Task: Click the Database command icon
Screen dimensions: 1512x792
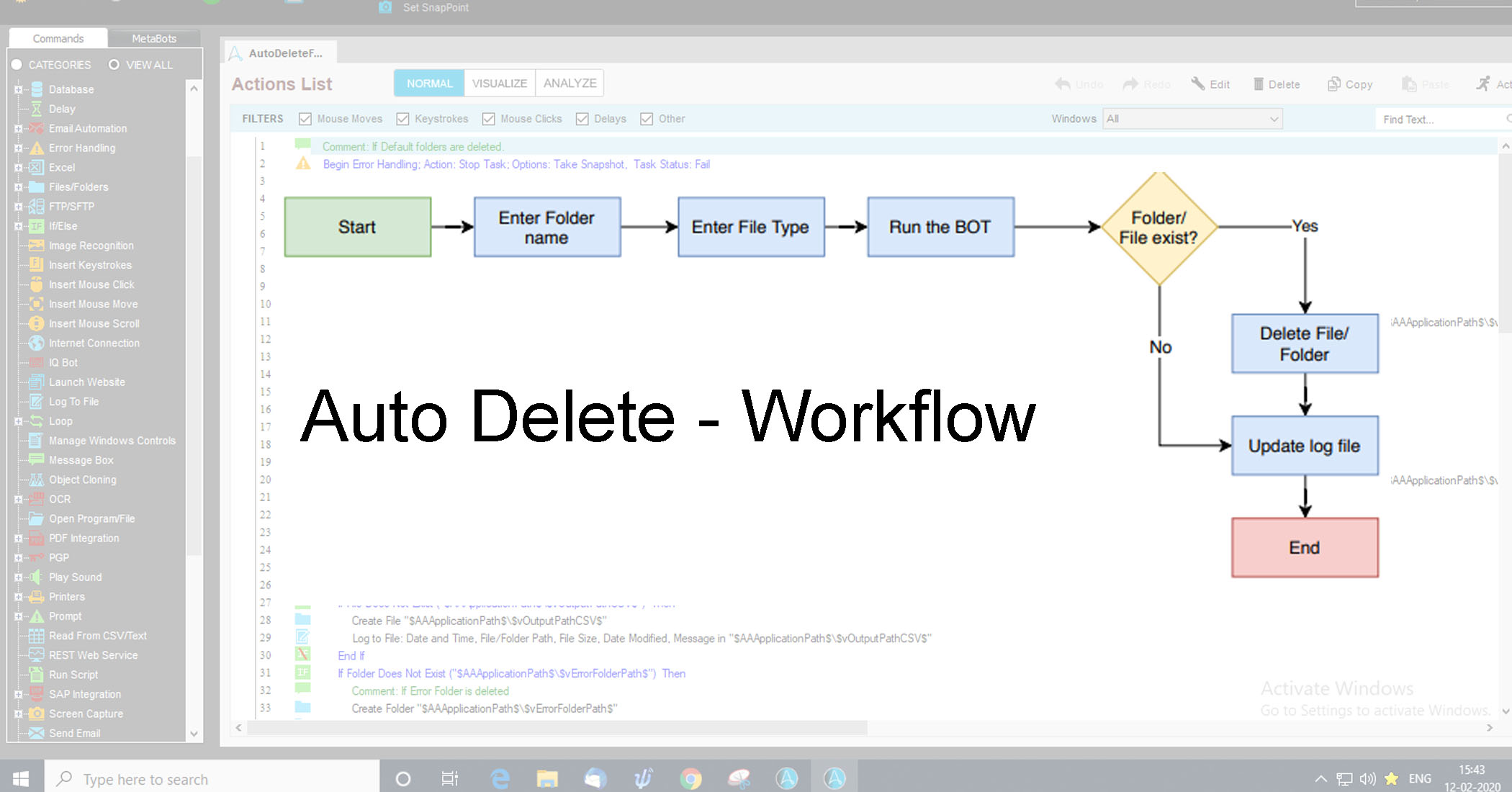Action: pos(36,89)
